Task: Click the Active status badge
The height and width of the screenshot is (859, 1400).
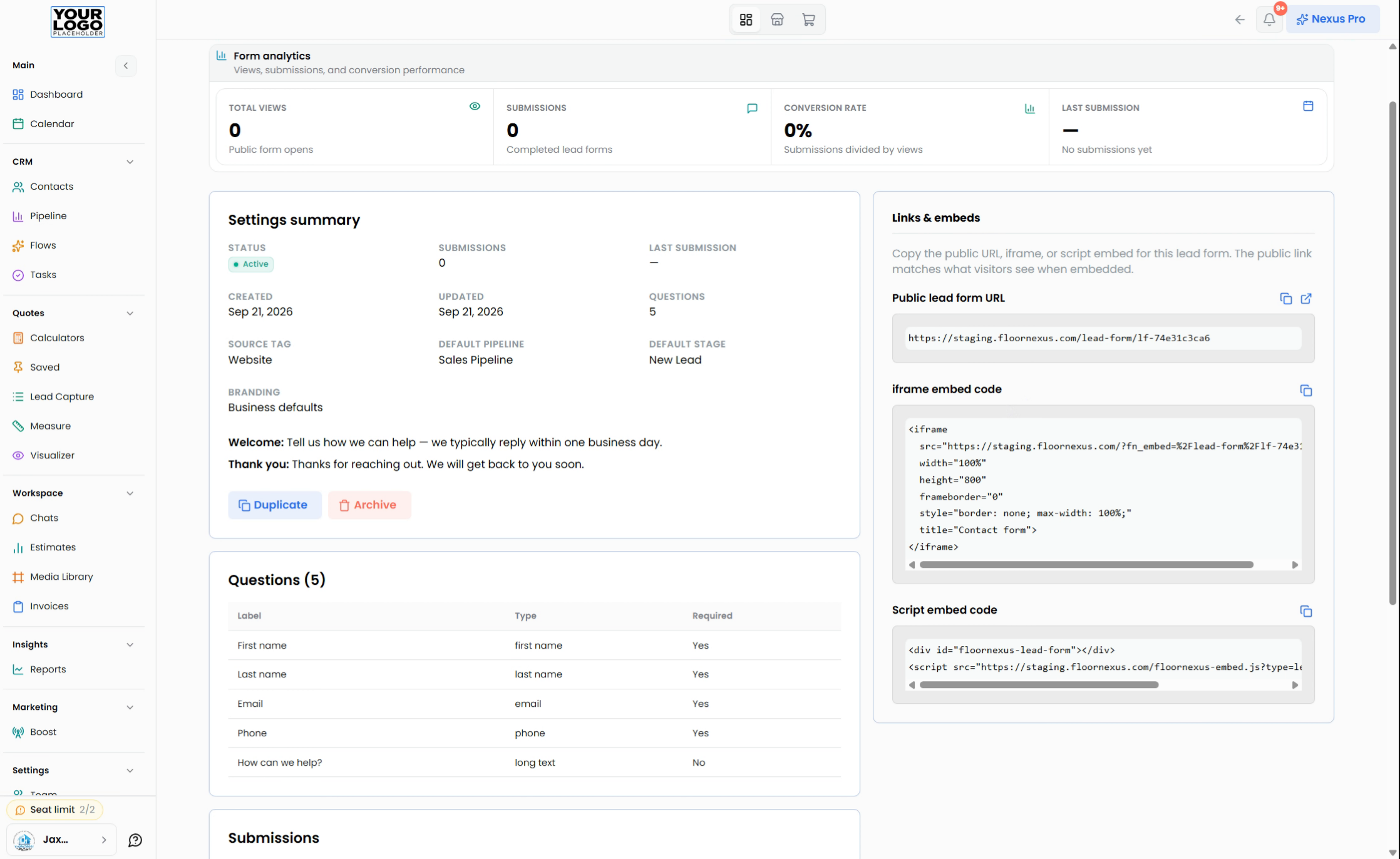Action: click(x=250, y=264)
